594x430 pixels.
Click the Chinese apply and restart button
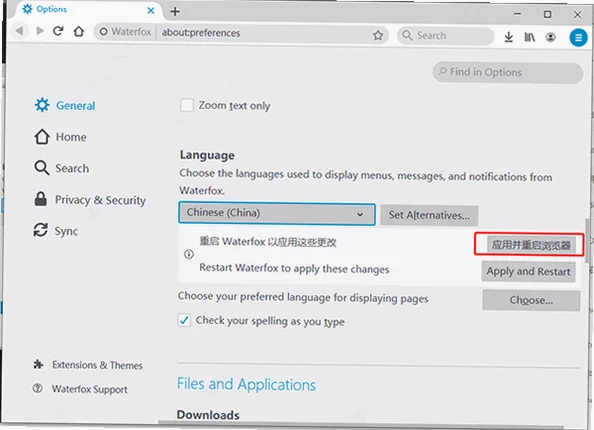531,245
